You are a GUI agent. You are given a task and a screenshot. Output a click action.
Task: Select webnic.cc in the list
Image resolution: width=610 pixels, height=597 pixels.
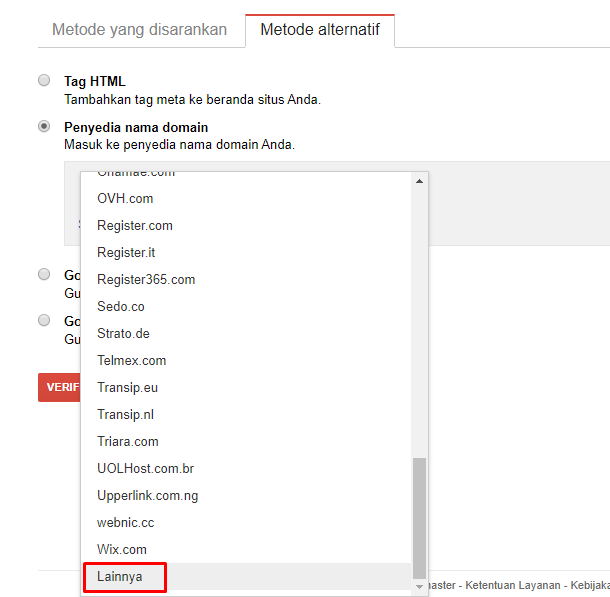(126, 522)
